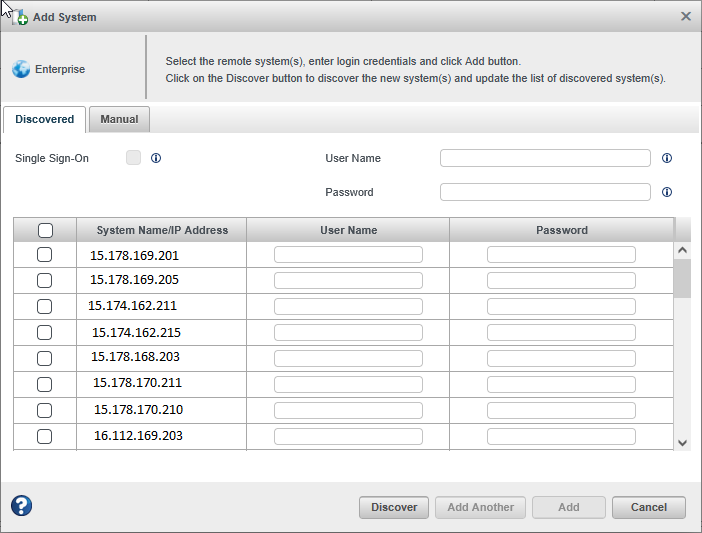Focus the top Password input field
Screen dimensions: 702x533
[545, 192]
